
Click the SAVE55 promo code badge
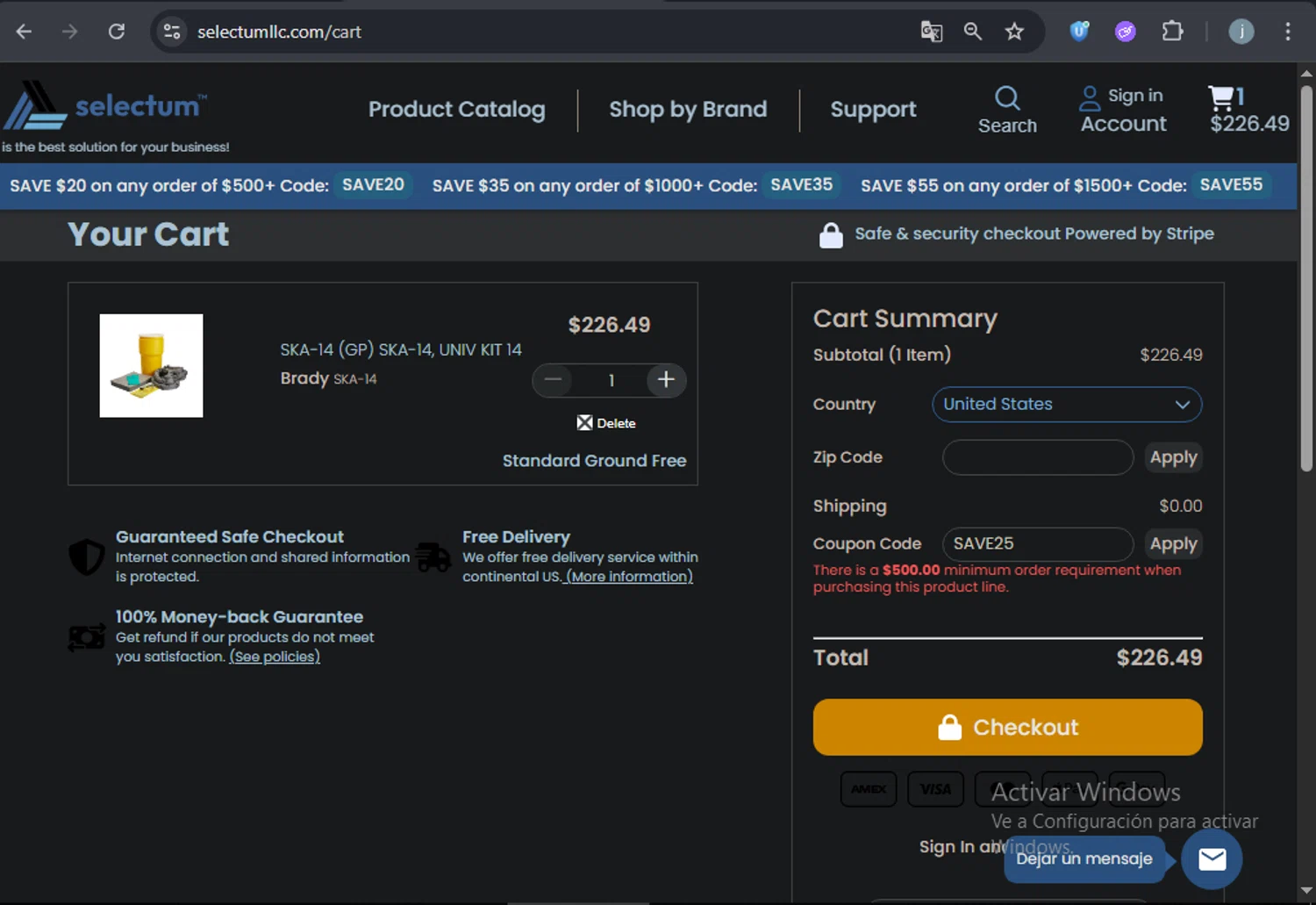(1231, 185)
